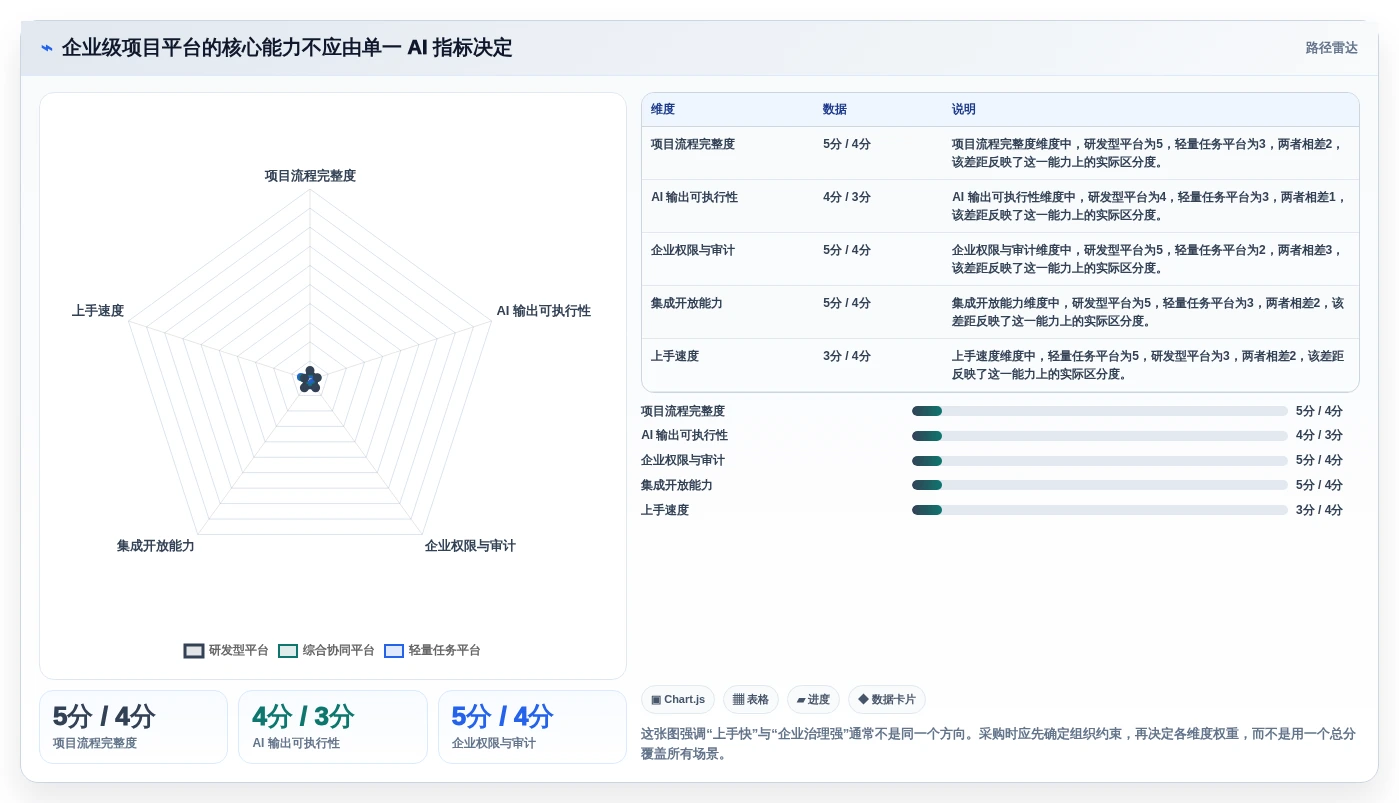The image size is (1399, 803).
Task: Click the 项目流程完整度 data card
Action: pyautogui.click(x=133, y=727)
